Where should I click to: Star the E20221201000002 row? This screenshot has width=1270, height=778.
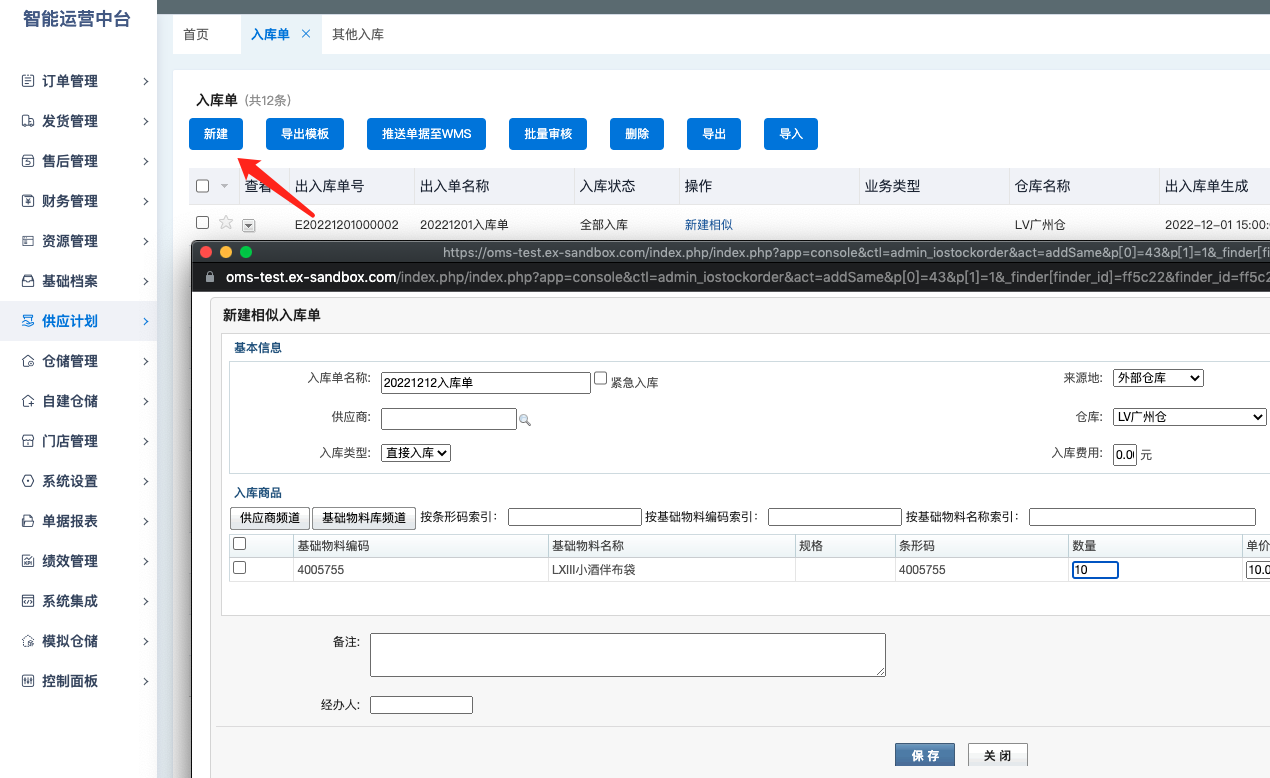[x=226, y=223]
